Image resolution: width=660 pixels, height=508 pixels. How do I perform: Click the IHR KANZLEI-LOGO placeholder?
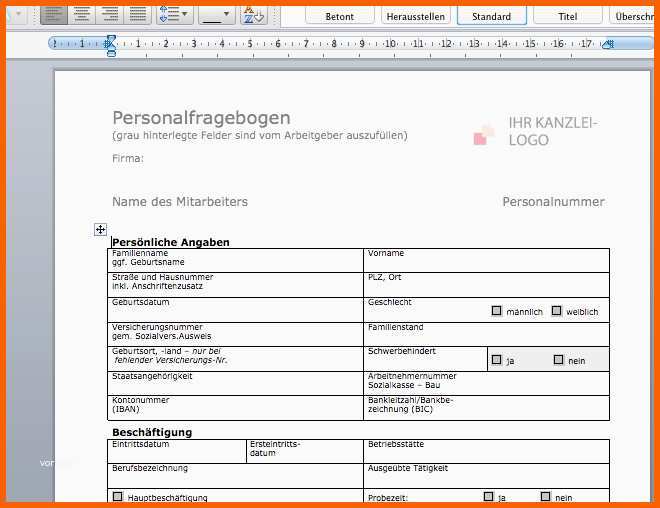point(553,131)
